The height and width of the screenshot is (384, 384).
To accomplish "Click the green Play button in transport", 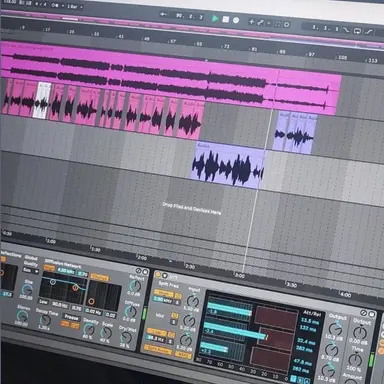I will (215, 19).
